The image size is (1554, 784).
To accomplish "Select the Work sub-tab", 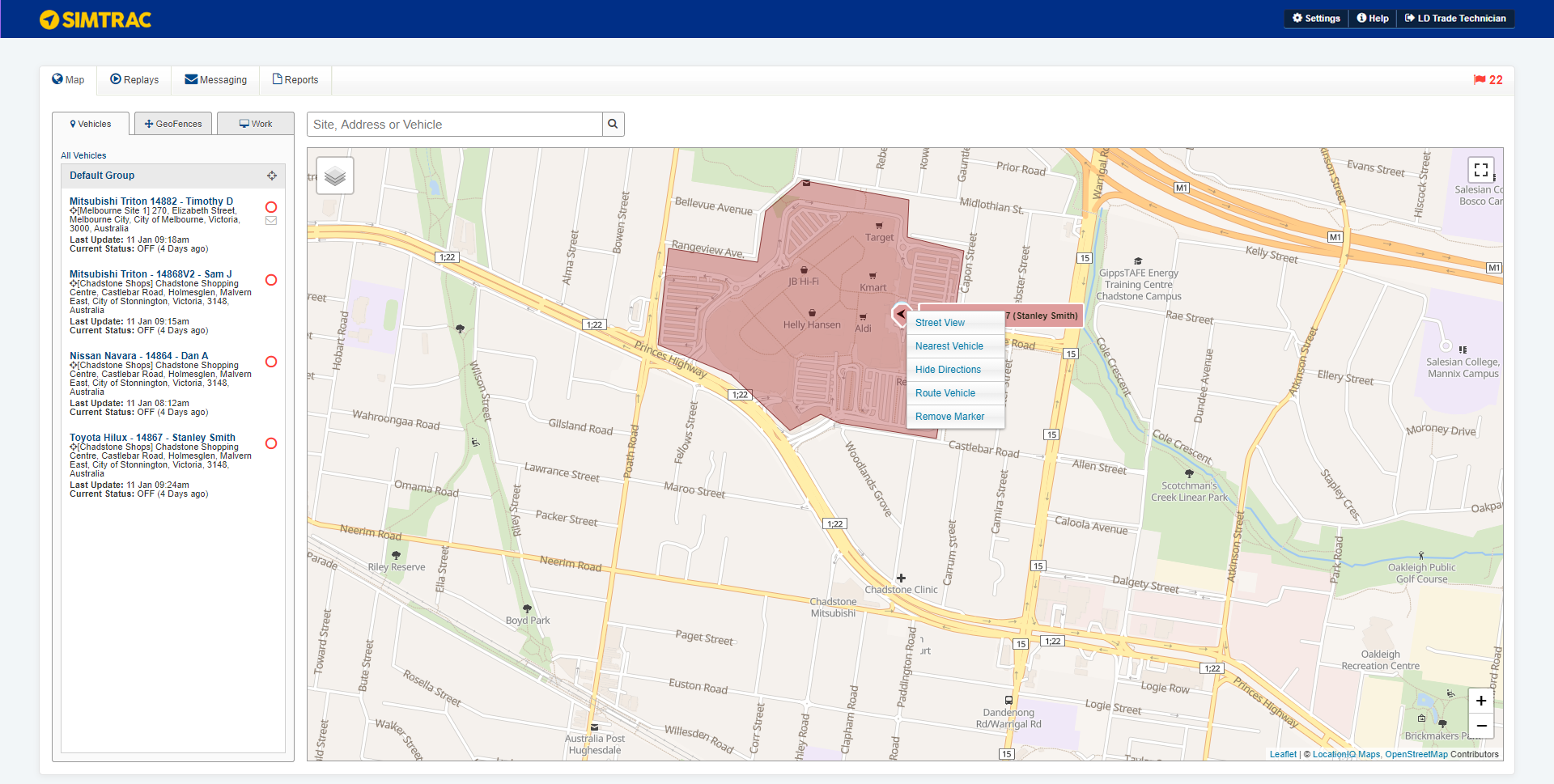I will (x=256, y=124).
